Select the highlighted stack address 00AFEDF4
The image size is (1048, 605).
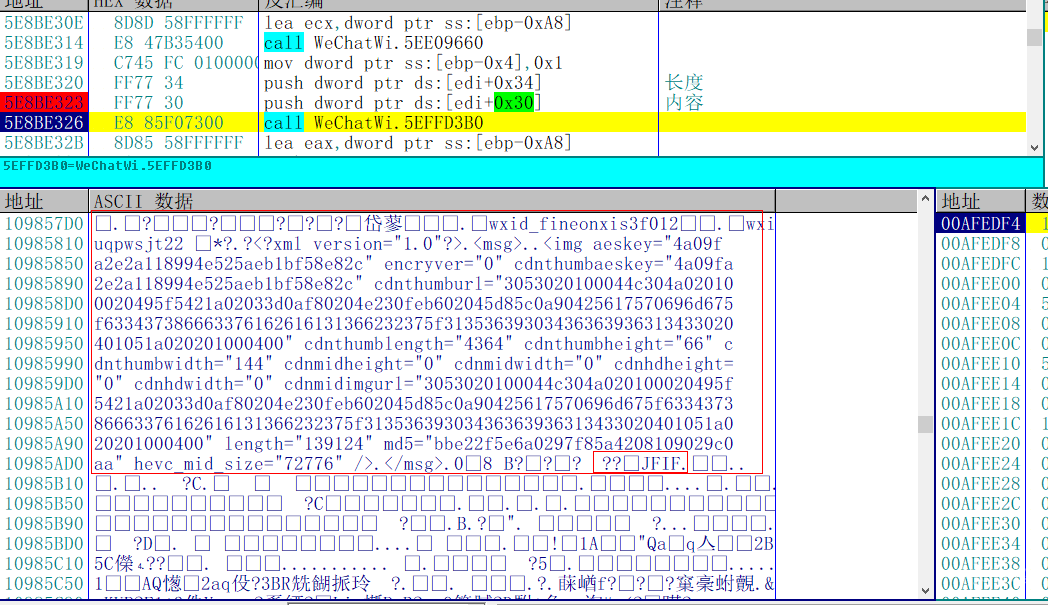(x=980, y=223)
